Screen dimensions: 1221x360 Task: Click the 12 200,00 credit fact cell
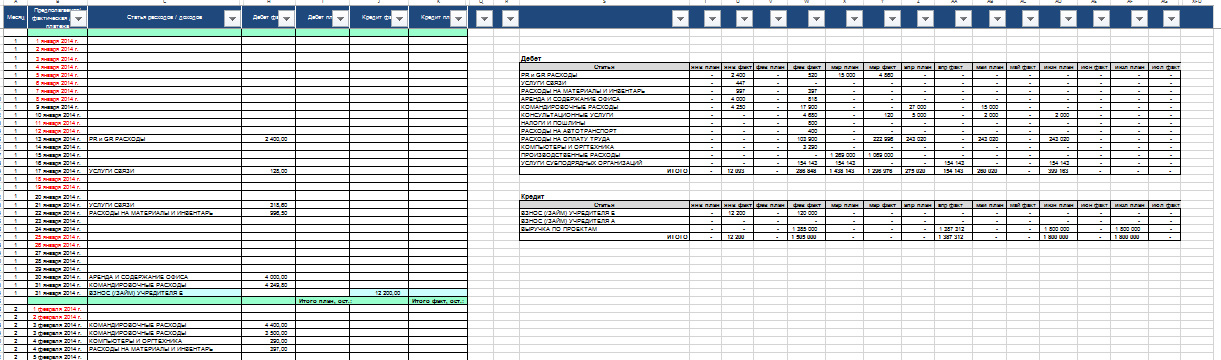pyautogui.click(x=379, y=293)
